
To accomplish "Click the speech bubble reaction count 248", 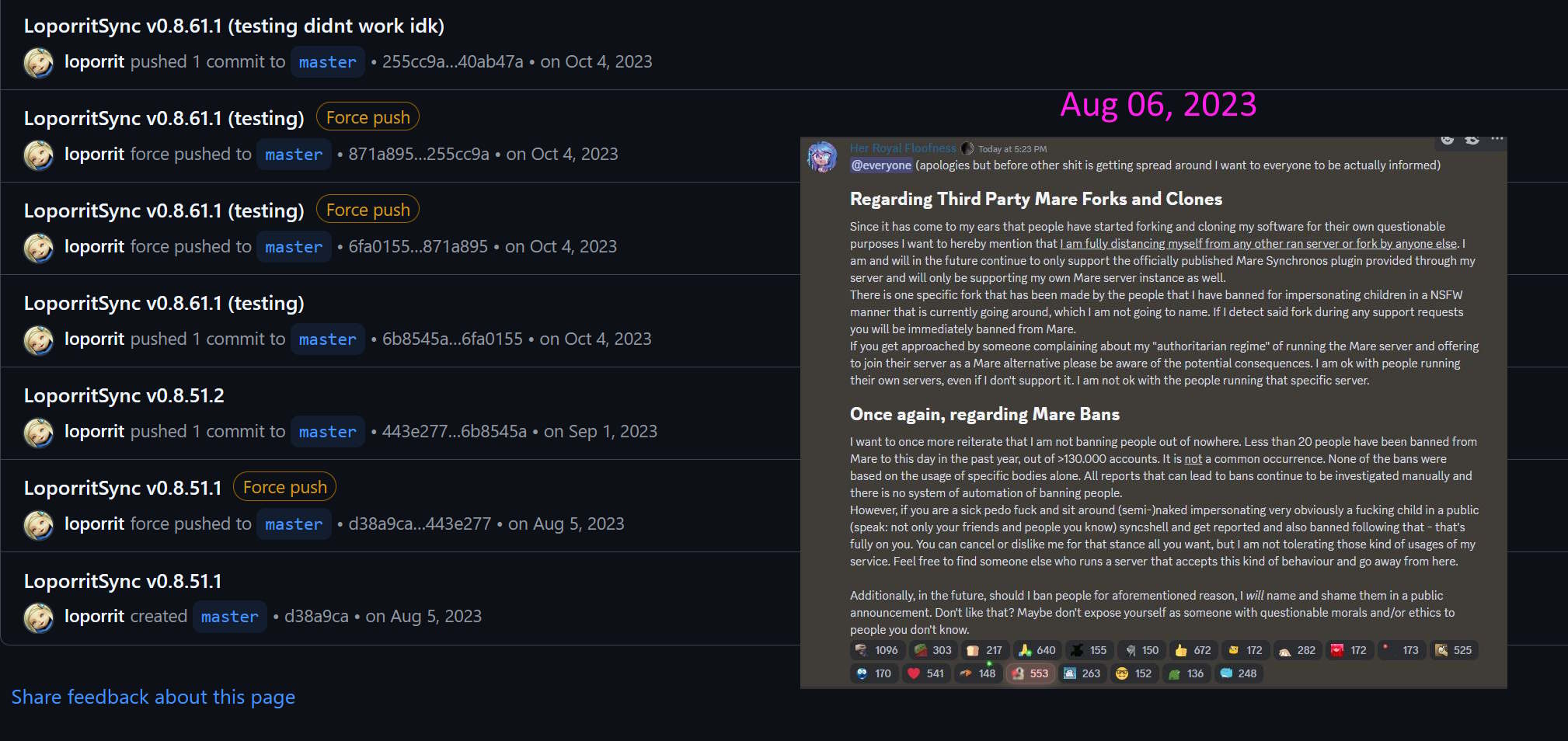I will click(x=1239, y=673).
